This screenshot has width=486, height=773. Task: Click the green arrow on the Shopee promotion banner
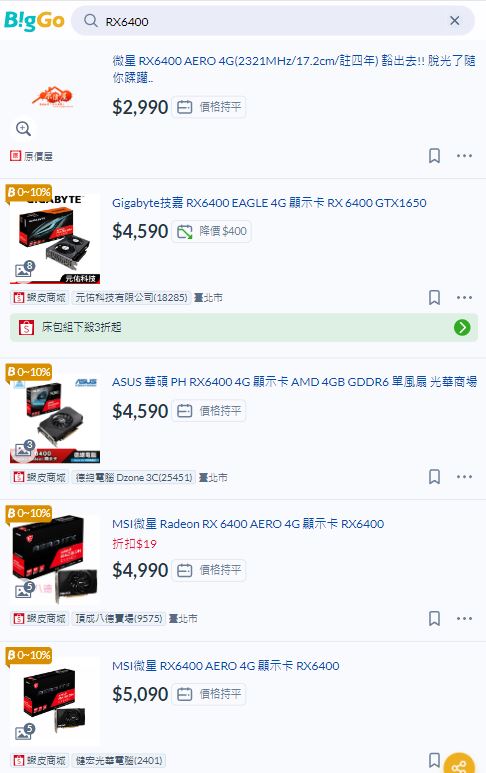pyautogui.click(x=462, y=327)
